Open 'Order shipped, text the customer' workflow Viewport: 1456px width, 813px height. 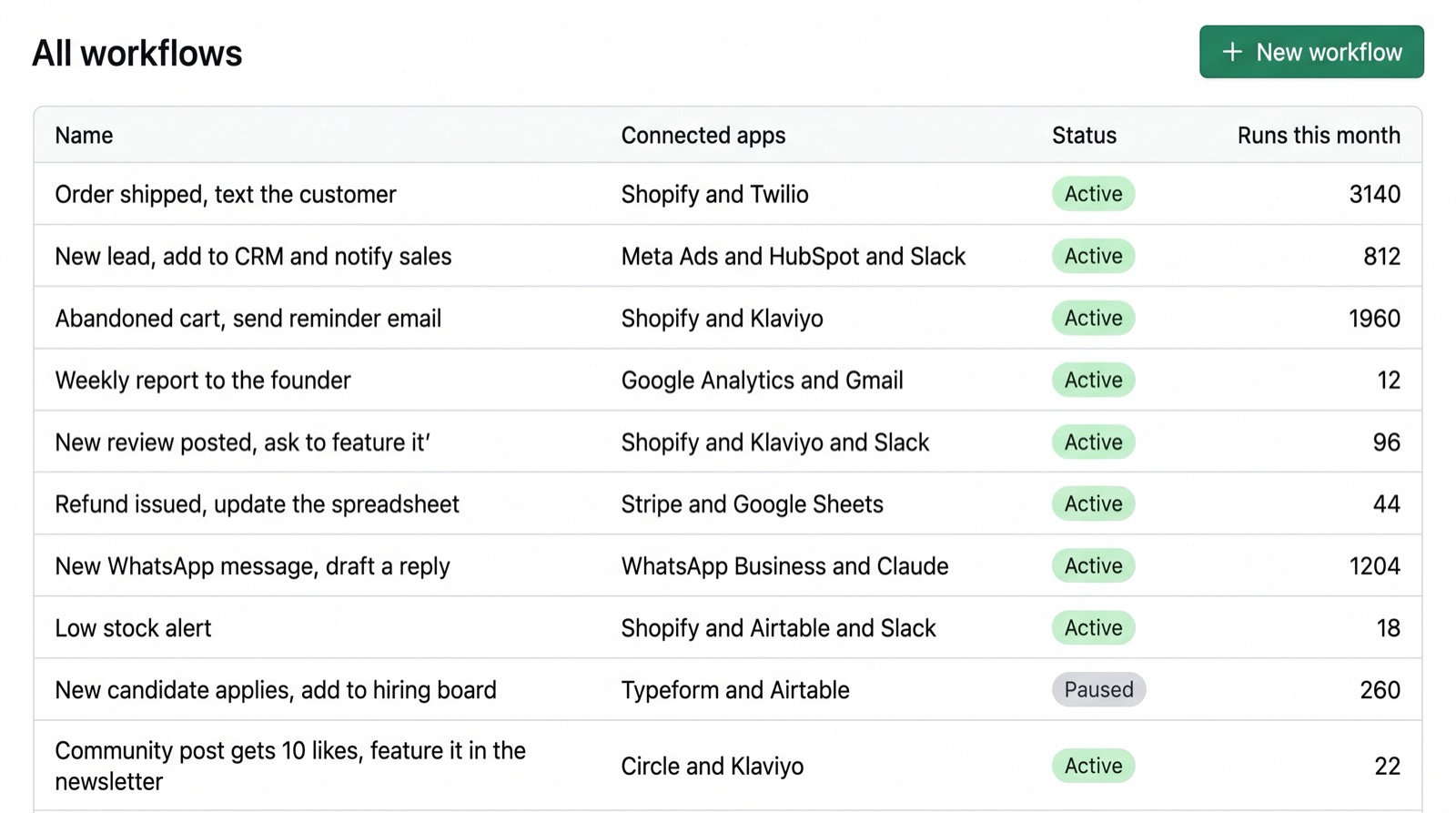tap(226, 194)
